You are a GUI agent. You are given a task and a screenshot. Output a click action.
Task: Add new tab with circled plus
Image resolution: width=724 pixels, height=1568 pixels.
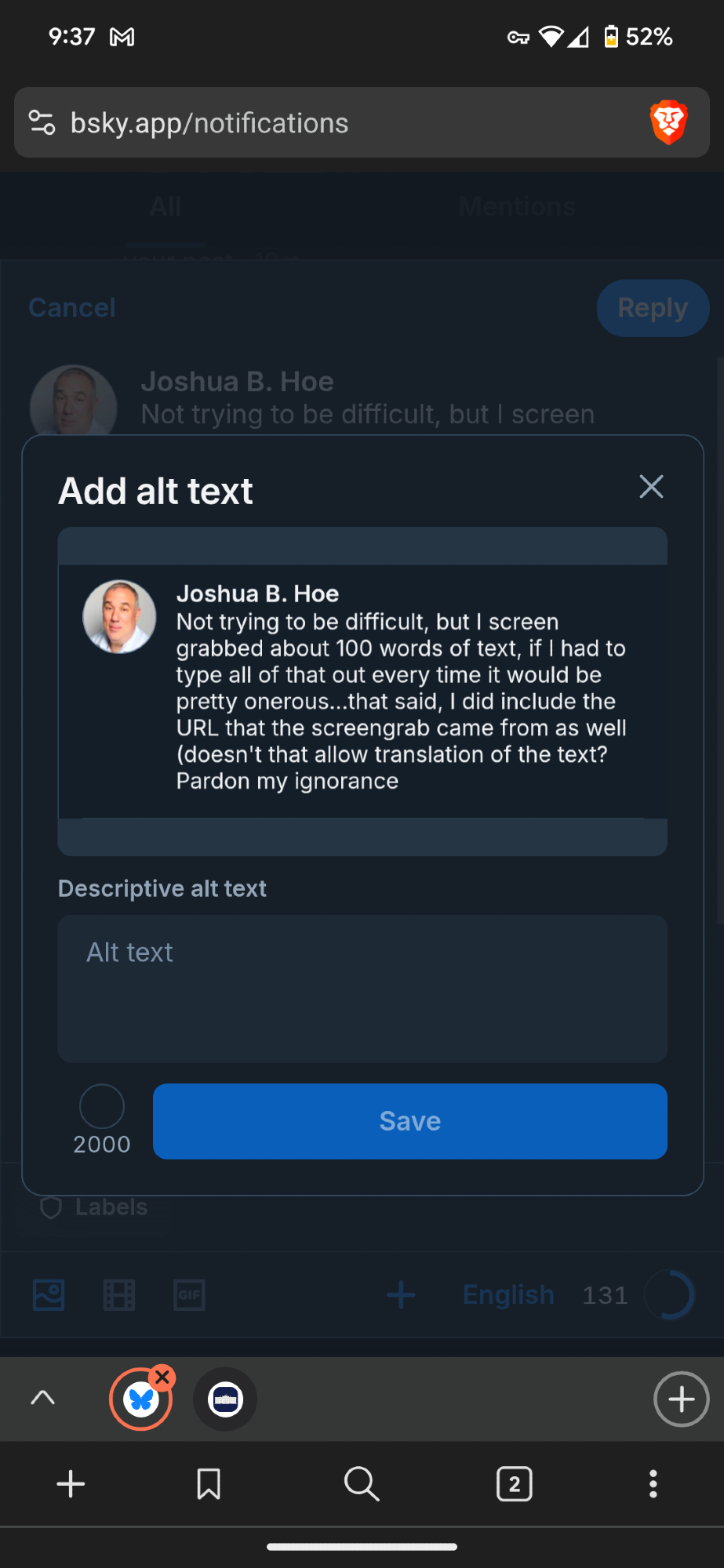(x=681, y=1399)
